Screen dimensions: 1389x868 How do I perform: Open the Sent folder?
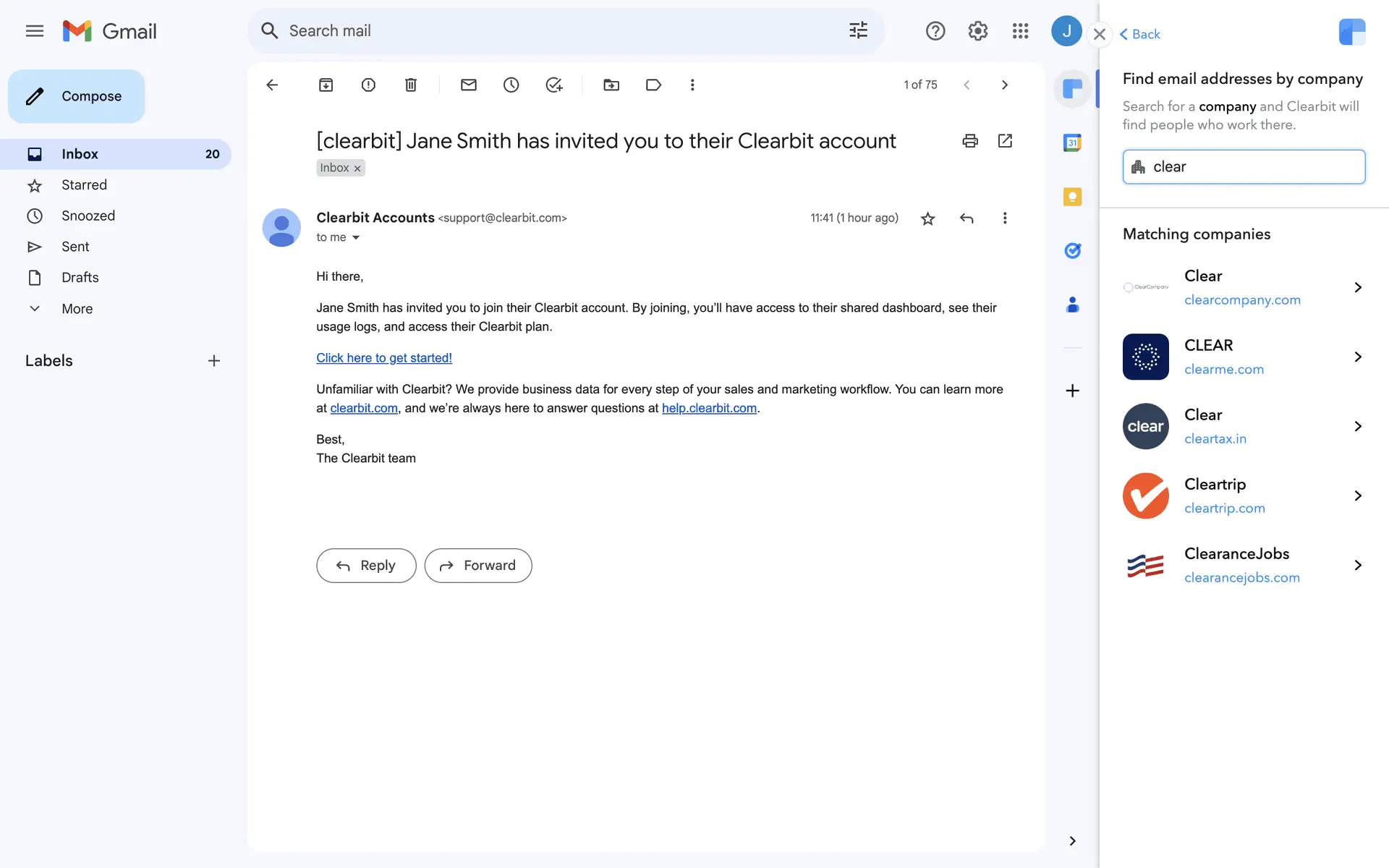coord(75,247)
